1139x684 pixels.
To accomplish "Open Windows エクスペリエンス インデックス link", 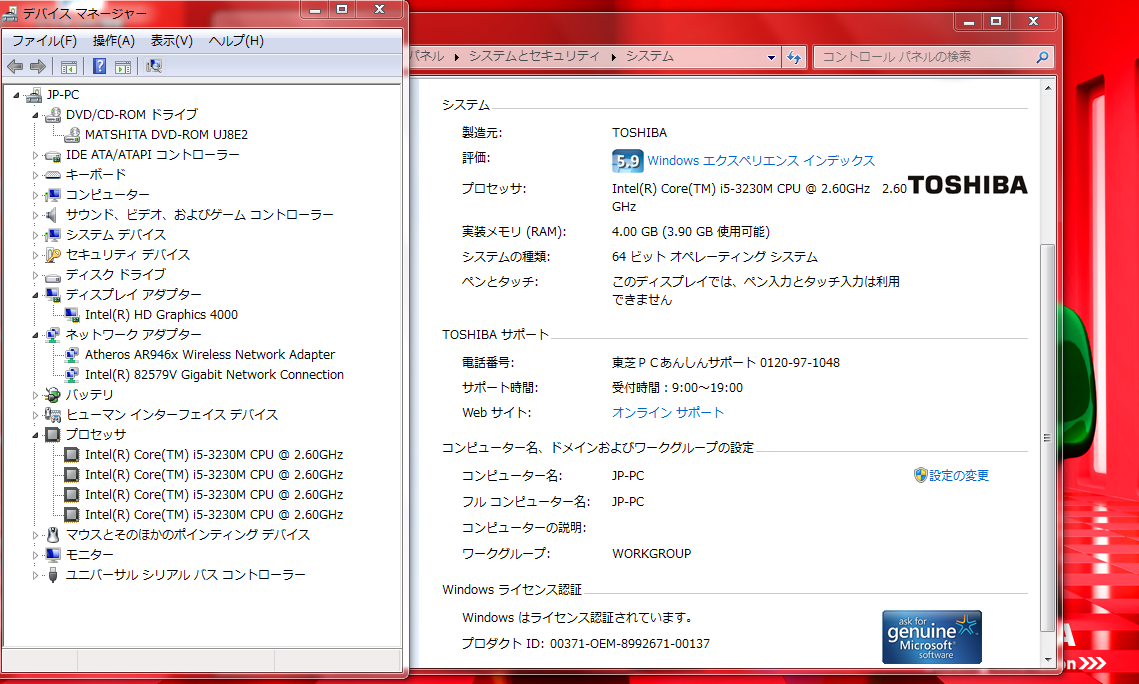I will 761,160.
